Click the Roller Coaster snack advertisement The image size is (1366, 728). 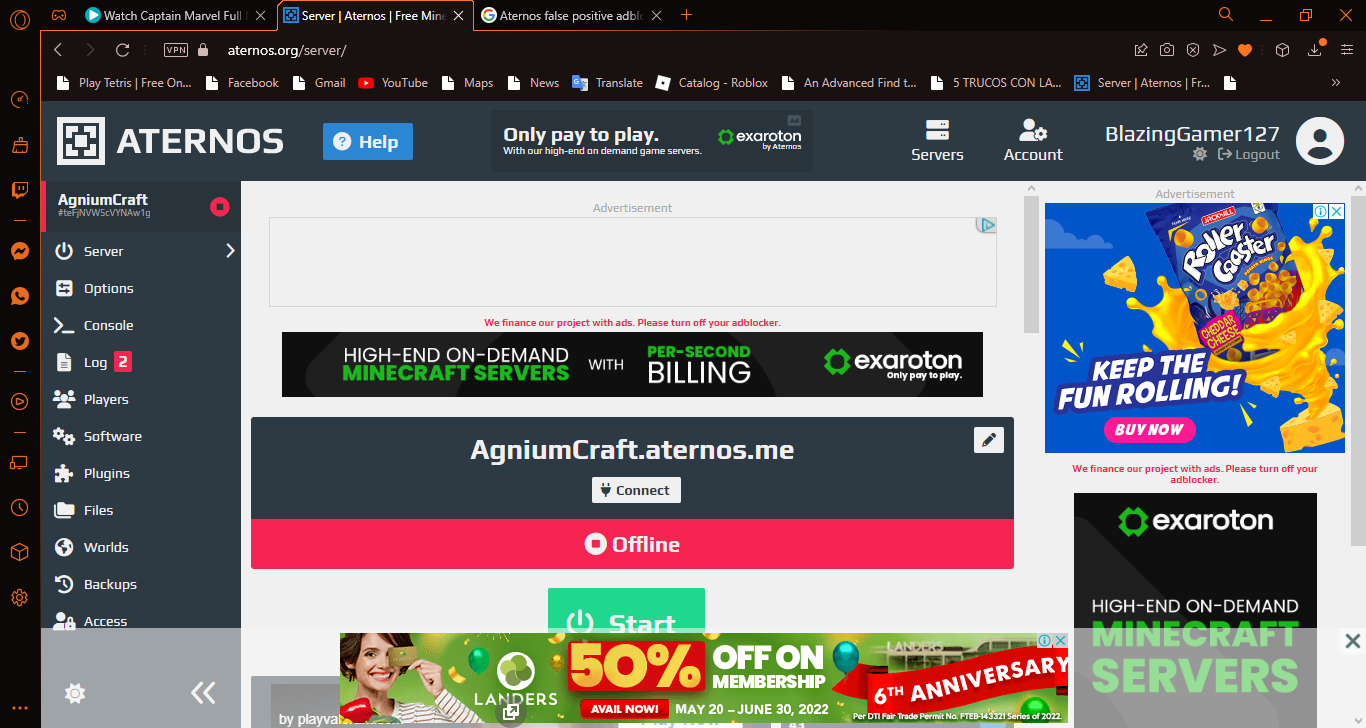tap(1195, 328)
